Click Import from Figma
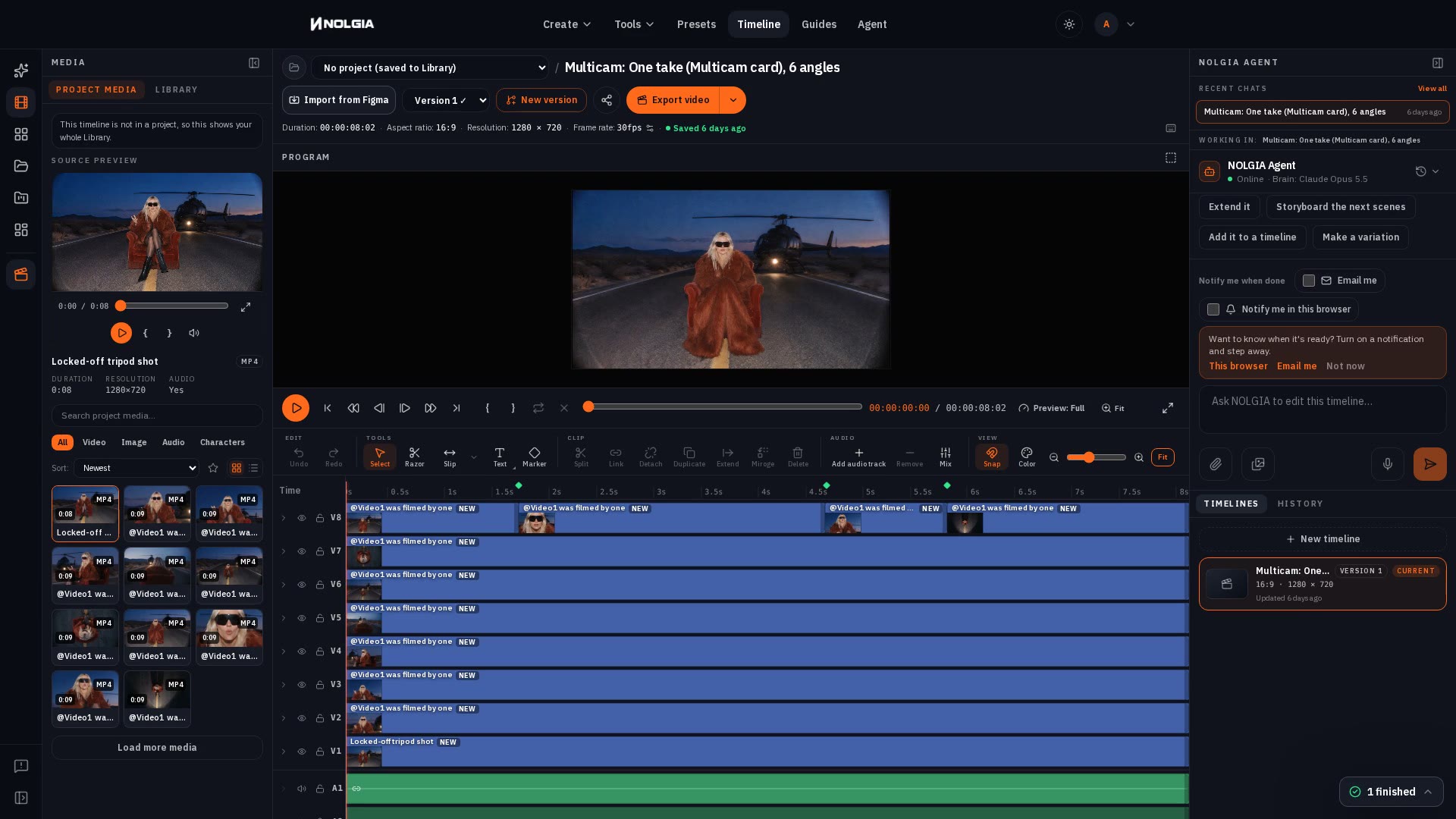 339,100
